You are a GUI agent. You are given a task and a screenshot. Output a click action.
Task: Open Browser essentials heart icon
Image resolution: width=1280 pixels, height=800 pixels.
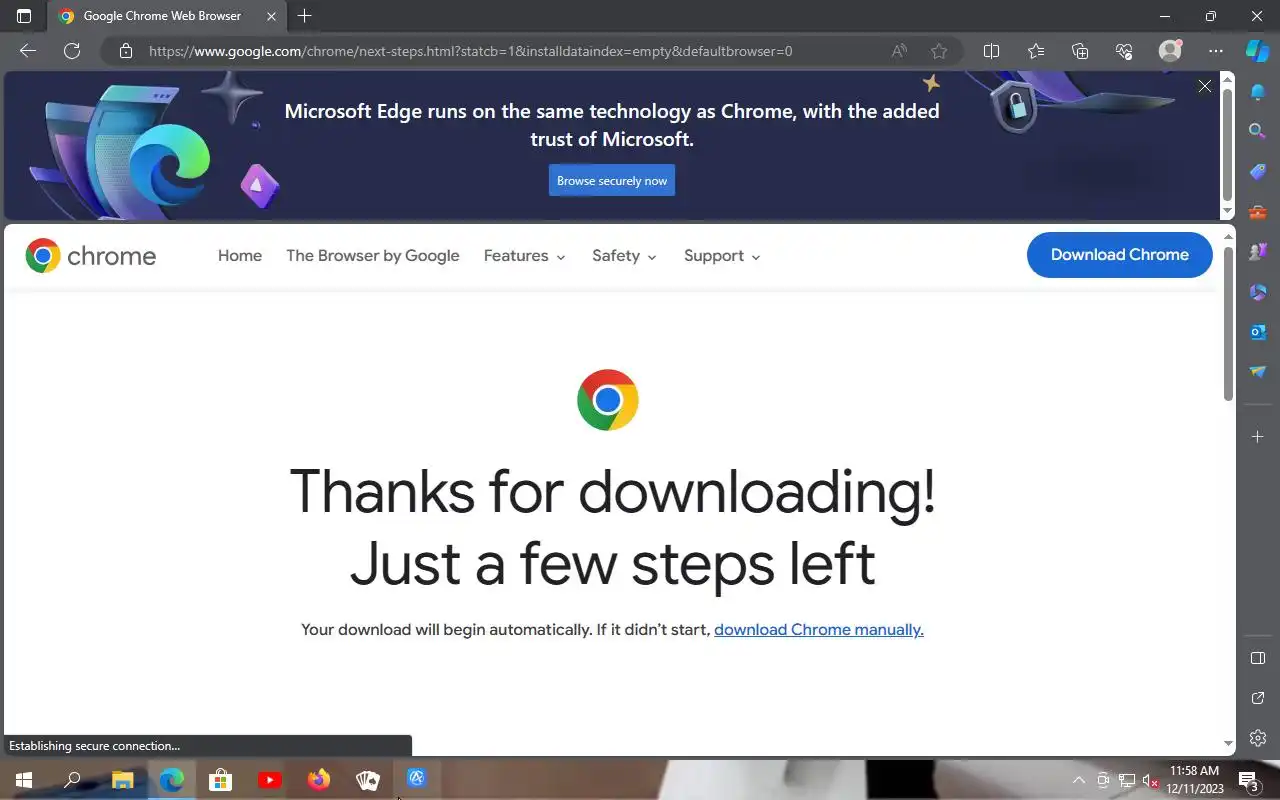[x=1123, y=51]
